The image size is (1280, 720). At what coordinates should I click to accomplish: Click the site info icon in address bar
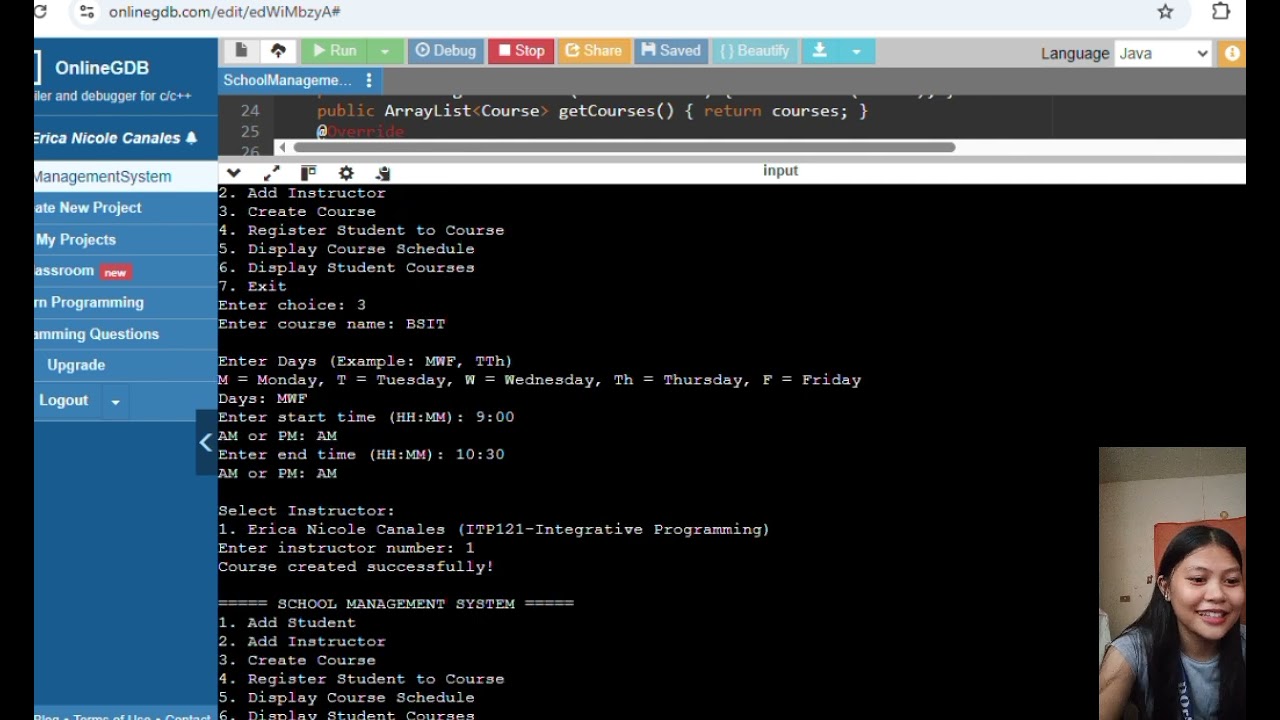87,12
